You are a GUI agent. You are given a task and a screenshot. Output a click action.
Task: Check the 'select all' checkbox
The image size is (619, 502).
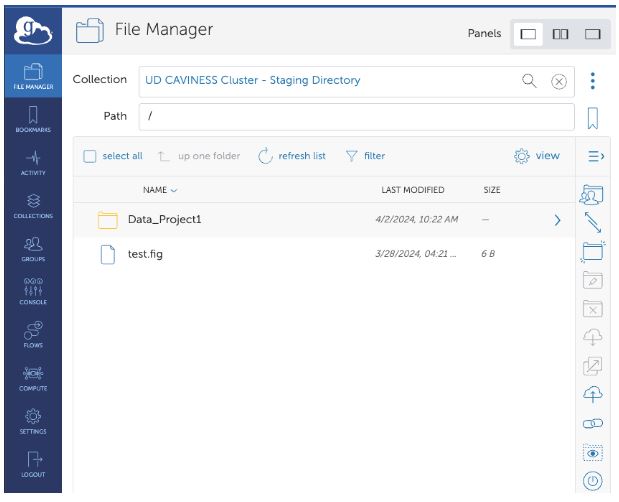(x=90, y=156)
